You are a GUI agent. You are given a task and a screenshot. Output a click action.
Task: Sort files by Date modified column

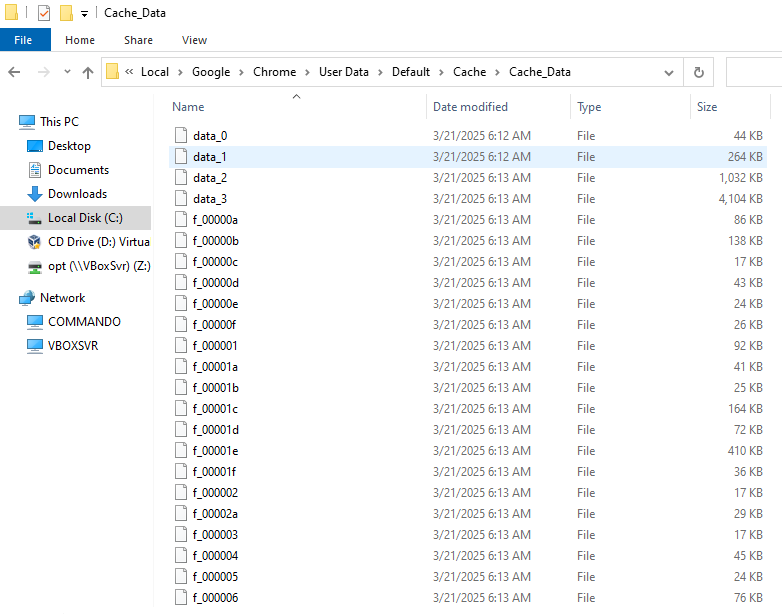(470, 107)
